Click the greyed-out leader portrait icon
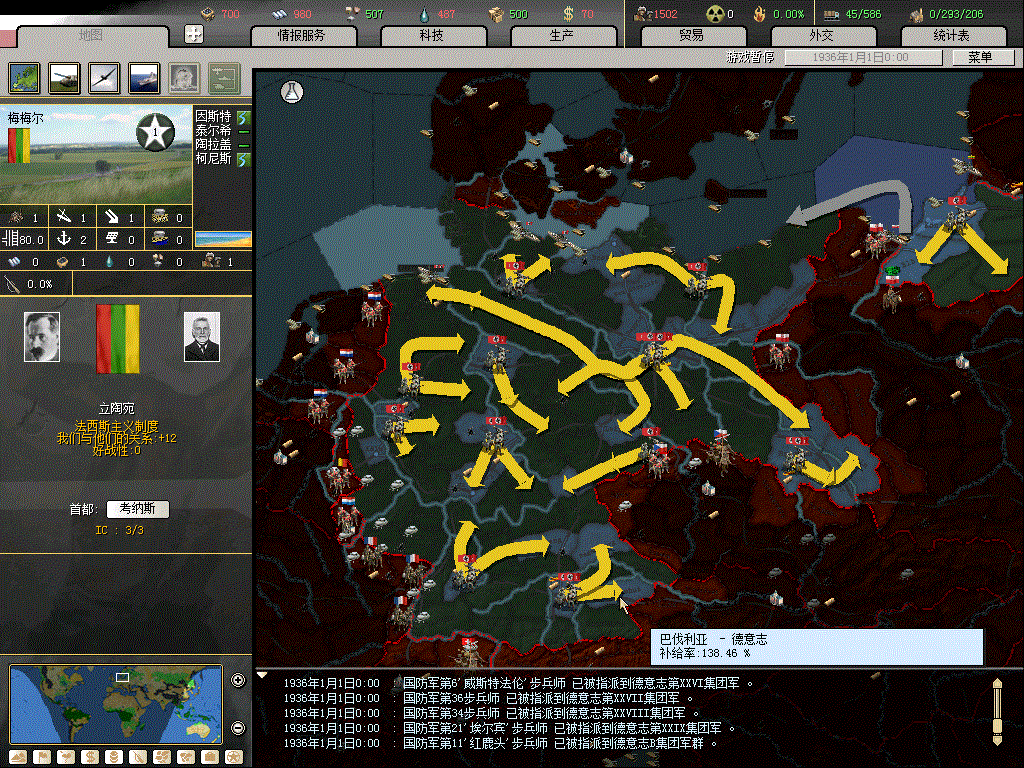This screenshot has height=768, width=1024. [x=184, y=78]
